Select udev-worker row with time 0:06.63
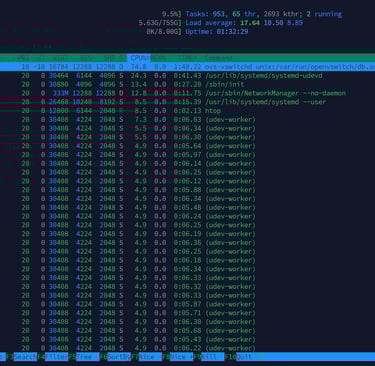This screenshot has height=366, width=375. (187, 119)
